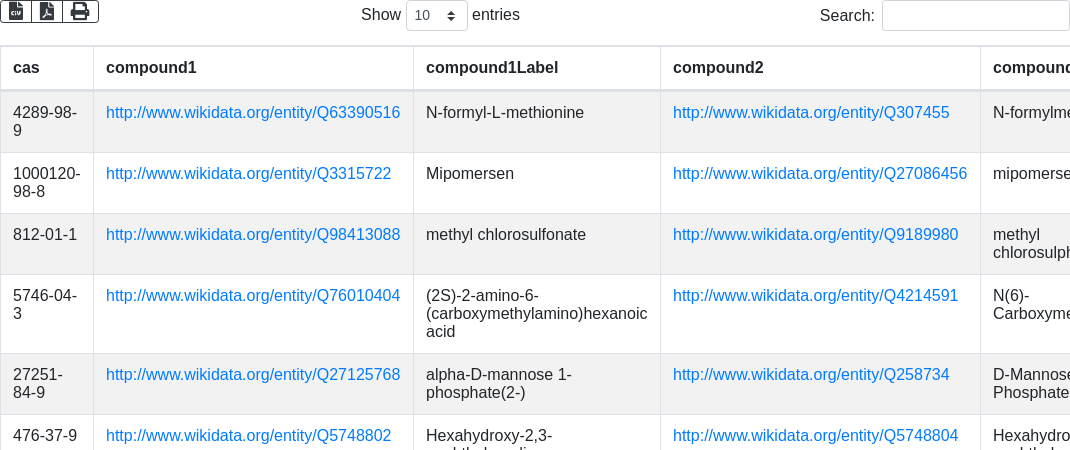Open the Q76010404 Wikidata link
The height and width of the screenshot is (450, 1070).
click(253, 296)
